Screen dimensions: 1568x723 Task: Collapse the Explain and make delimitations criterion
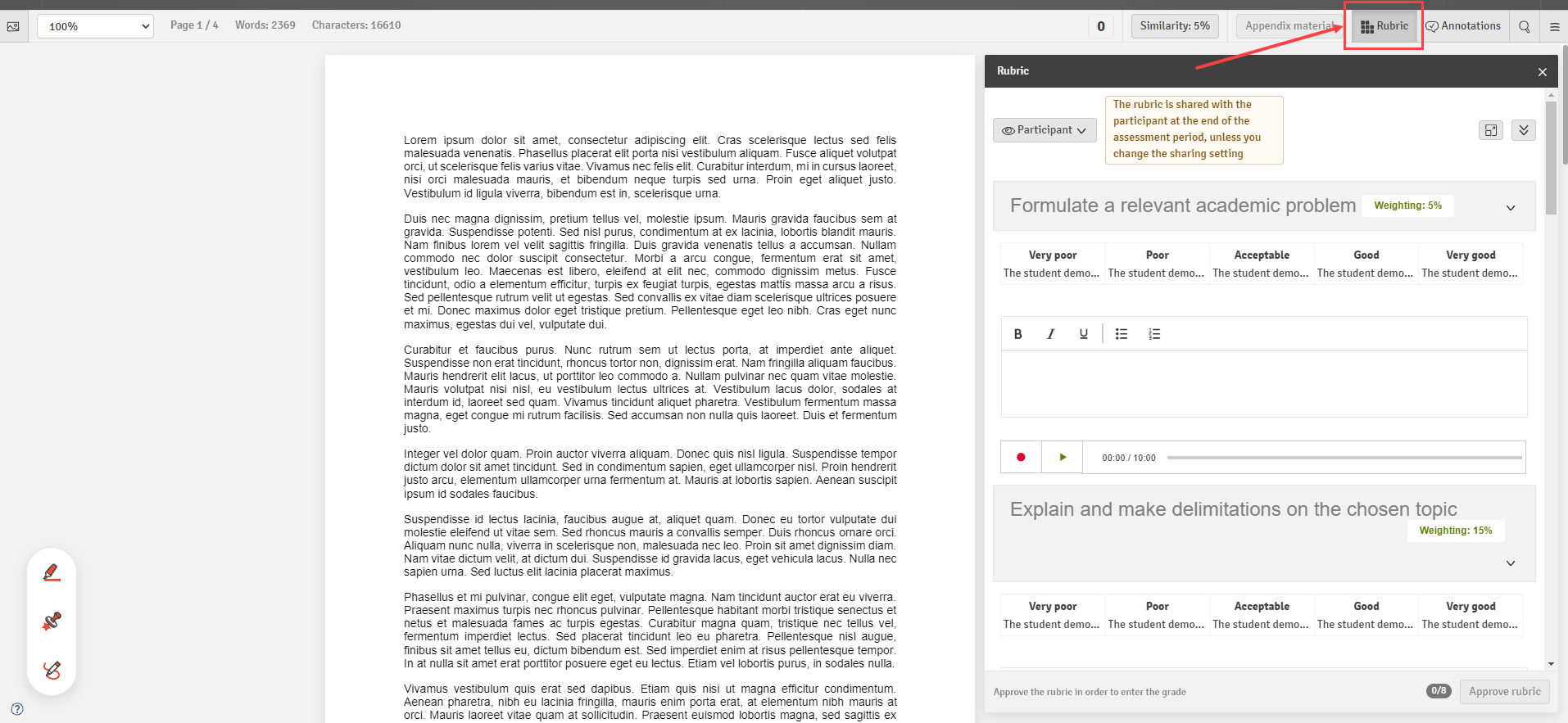(1511, 563)
